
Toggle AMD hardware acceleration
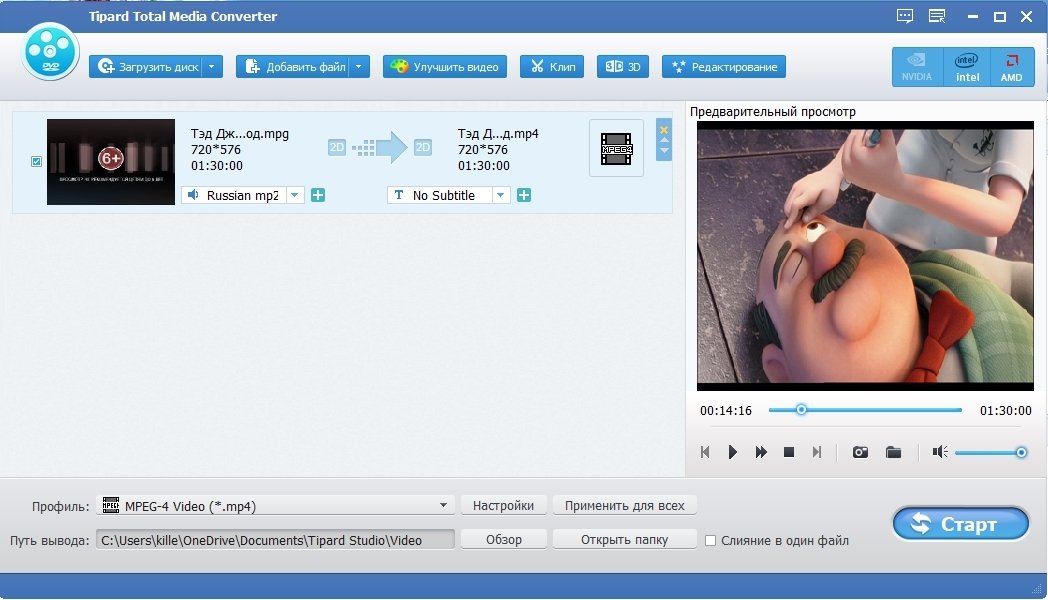[1011, 67]
